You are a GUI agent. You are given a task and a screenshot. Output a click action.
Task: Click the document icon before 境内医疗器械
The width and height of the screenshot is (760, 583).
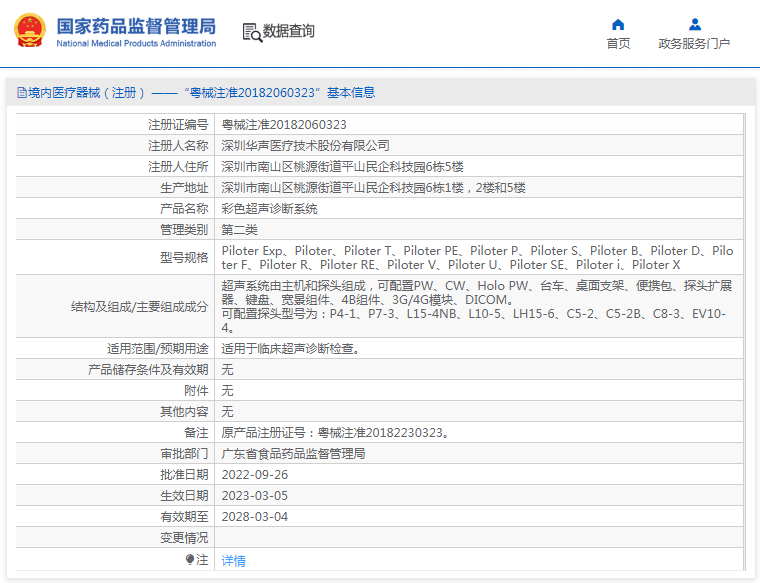pyautogui.click(x=21, y=93)
